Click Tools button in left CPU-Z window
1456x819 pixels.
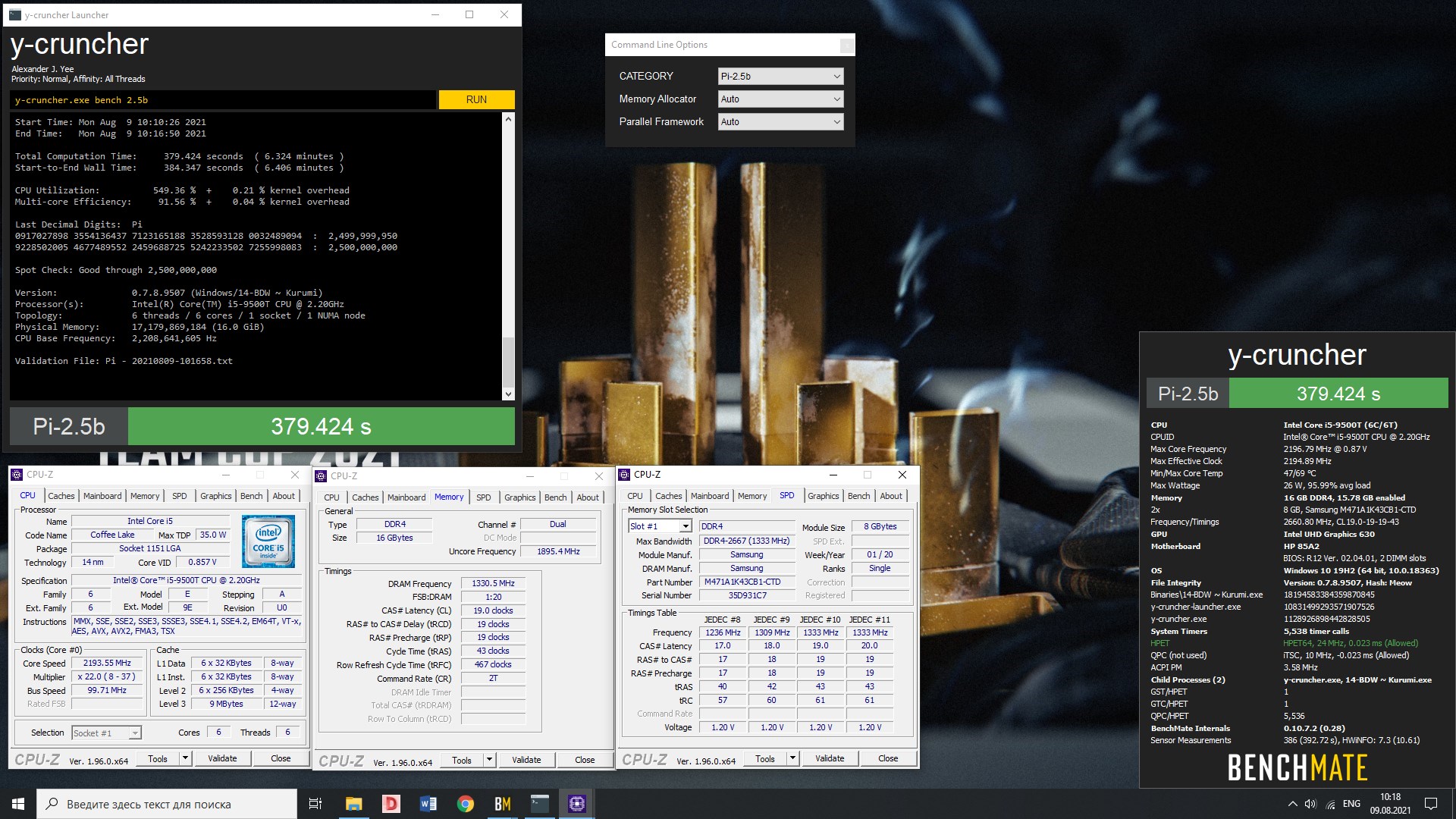coord(158,758)
